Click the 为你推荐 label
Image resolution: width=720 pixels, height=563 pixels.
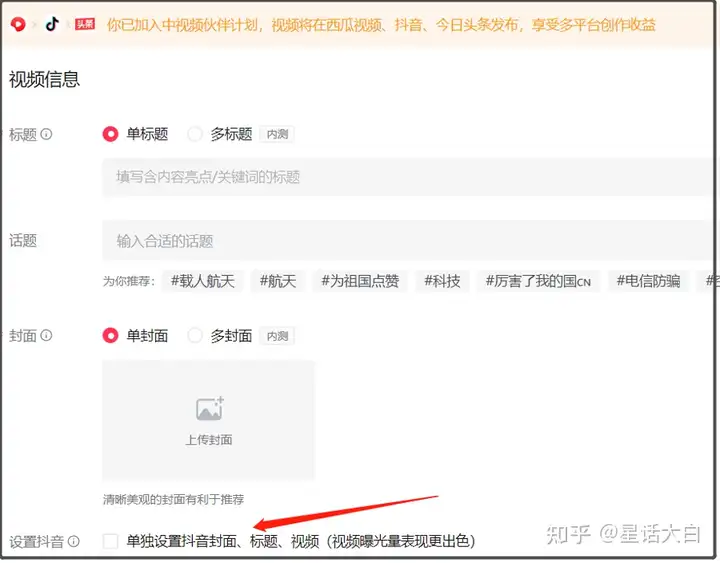pyautogui.click(x=129, y=281)
